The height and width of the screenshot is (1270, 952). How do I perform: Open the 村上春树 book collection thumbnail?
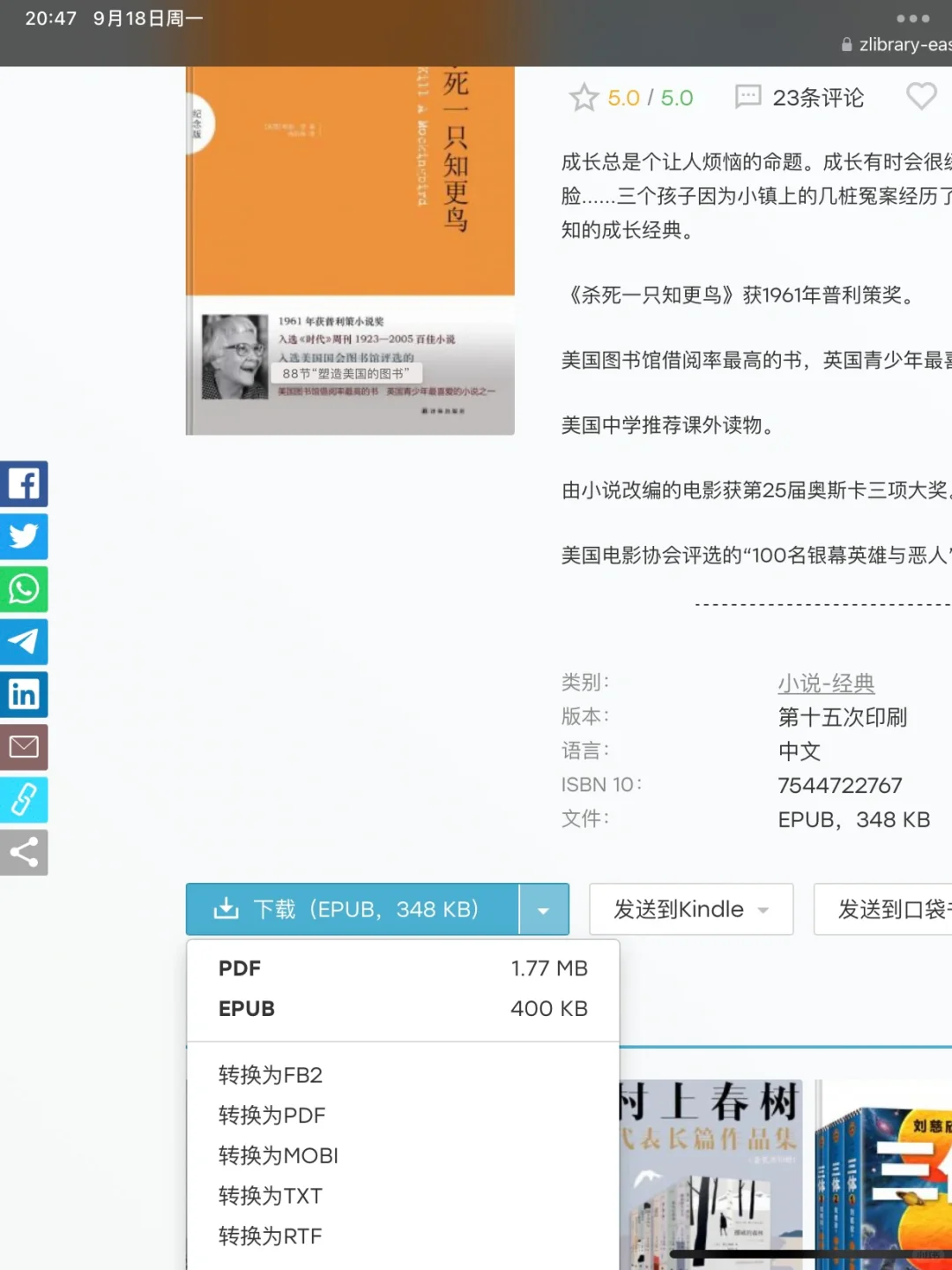pyautogui.click(x=710, y=1175)
